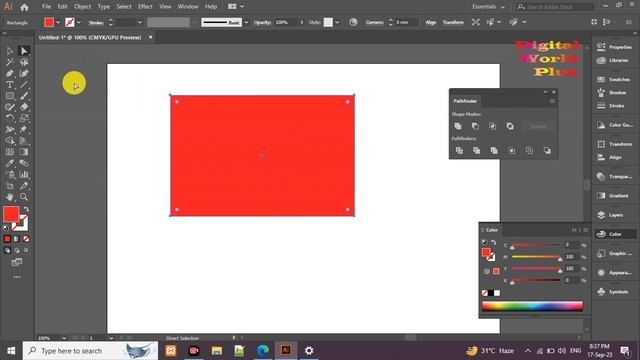Screen dimensions: 640x360
Task: Select the Zoom tool
Action: tap(24, 197)
